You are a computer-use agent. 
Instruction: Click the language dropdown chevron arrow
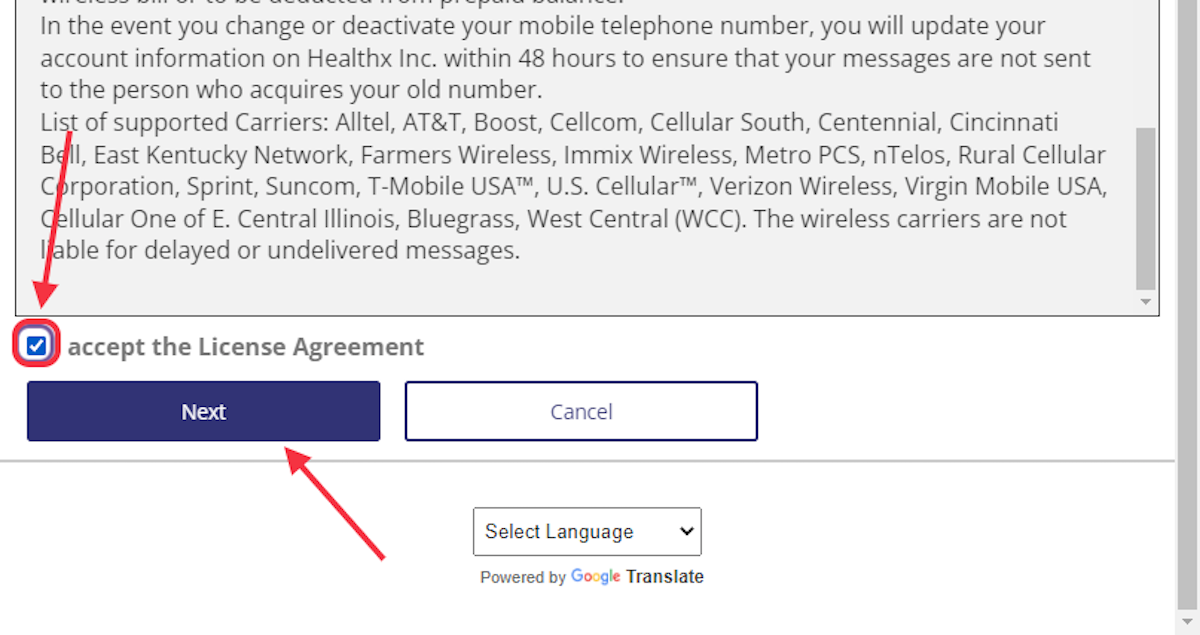[x=686, y=531]
